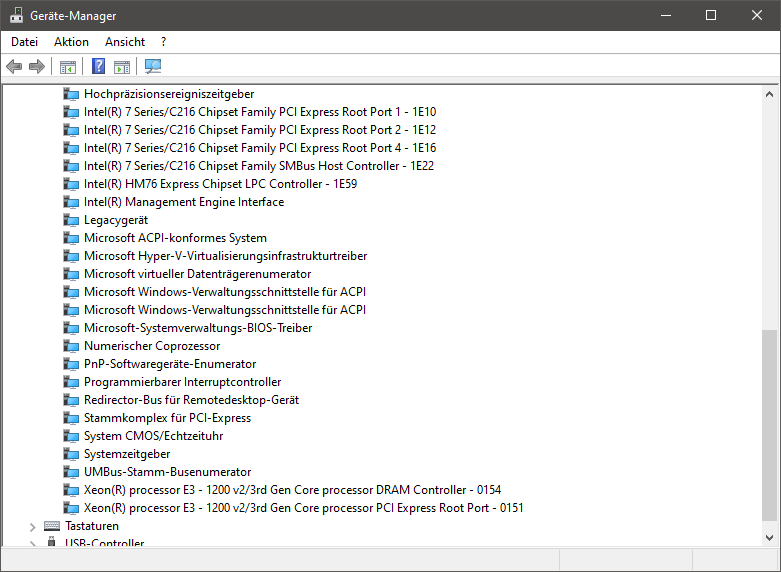The image size is (781, 572).
Task: Click icon next to PnP-Softwaregeräte-Enumerator
Action: [71, 364]
